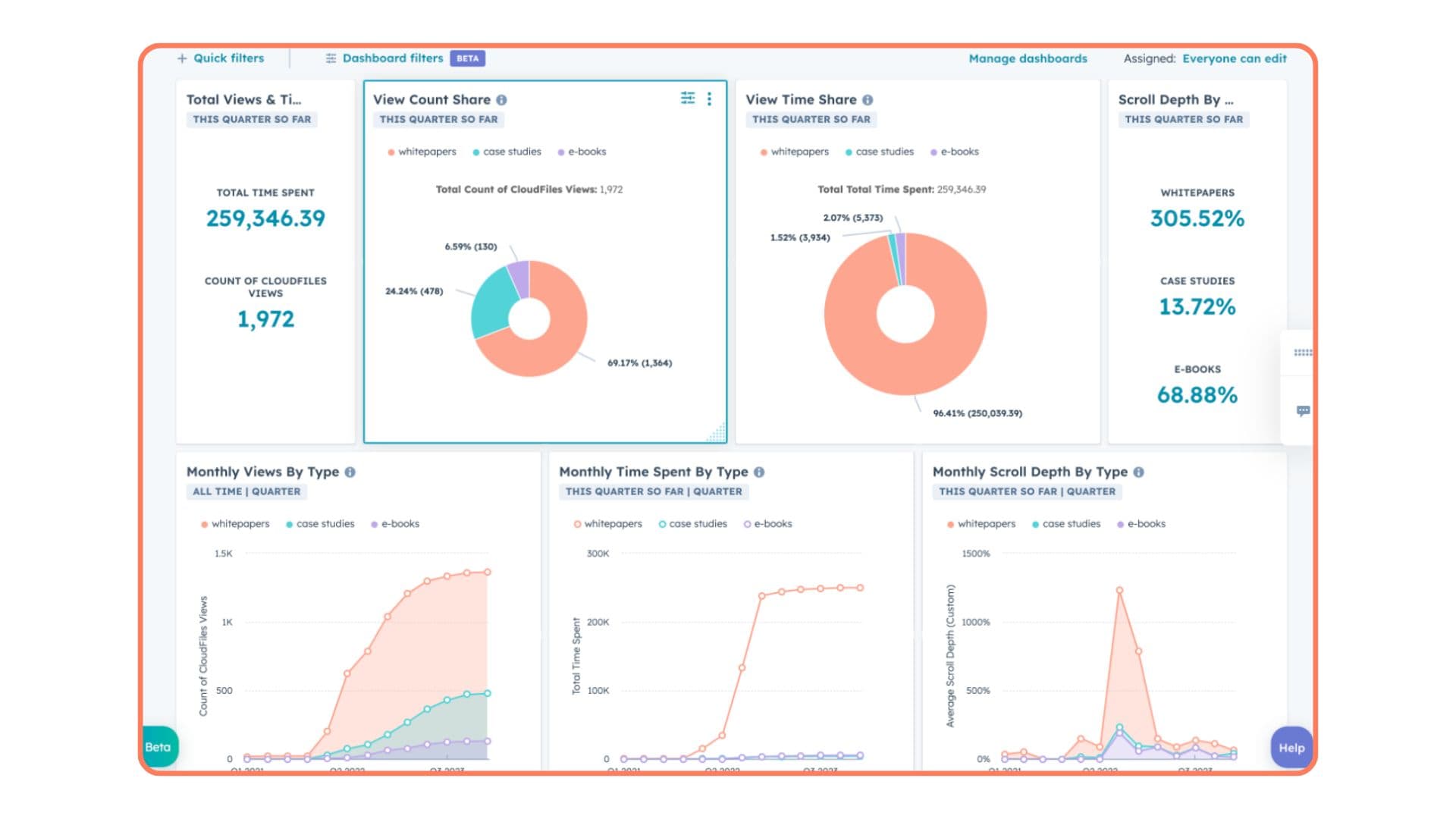Toggle e-books legend in Monthly Views By Type
The height and width of the screenshot is (819, 1456).
pyautogui.click(x=395, y=524)
